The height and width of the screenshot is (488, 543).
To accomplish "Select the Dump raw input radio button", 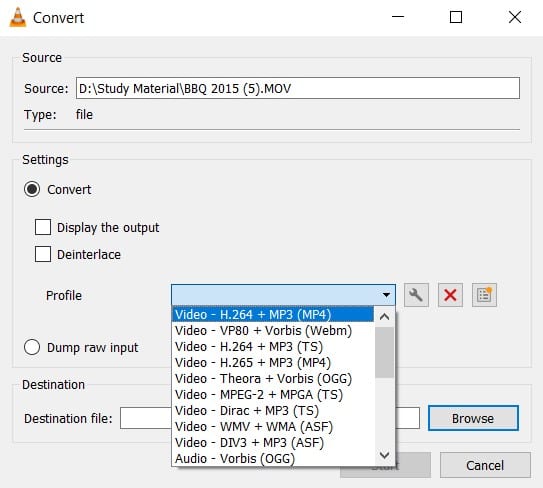I will 32,347.
